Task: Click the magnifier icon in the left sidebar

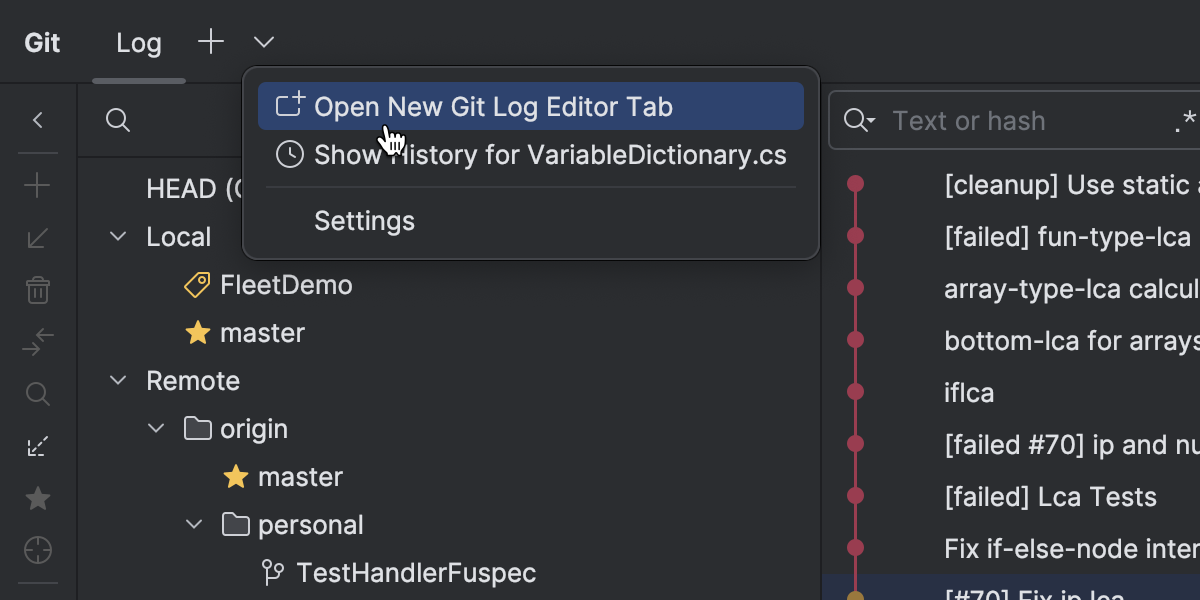Action: [x=38, y=394]
